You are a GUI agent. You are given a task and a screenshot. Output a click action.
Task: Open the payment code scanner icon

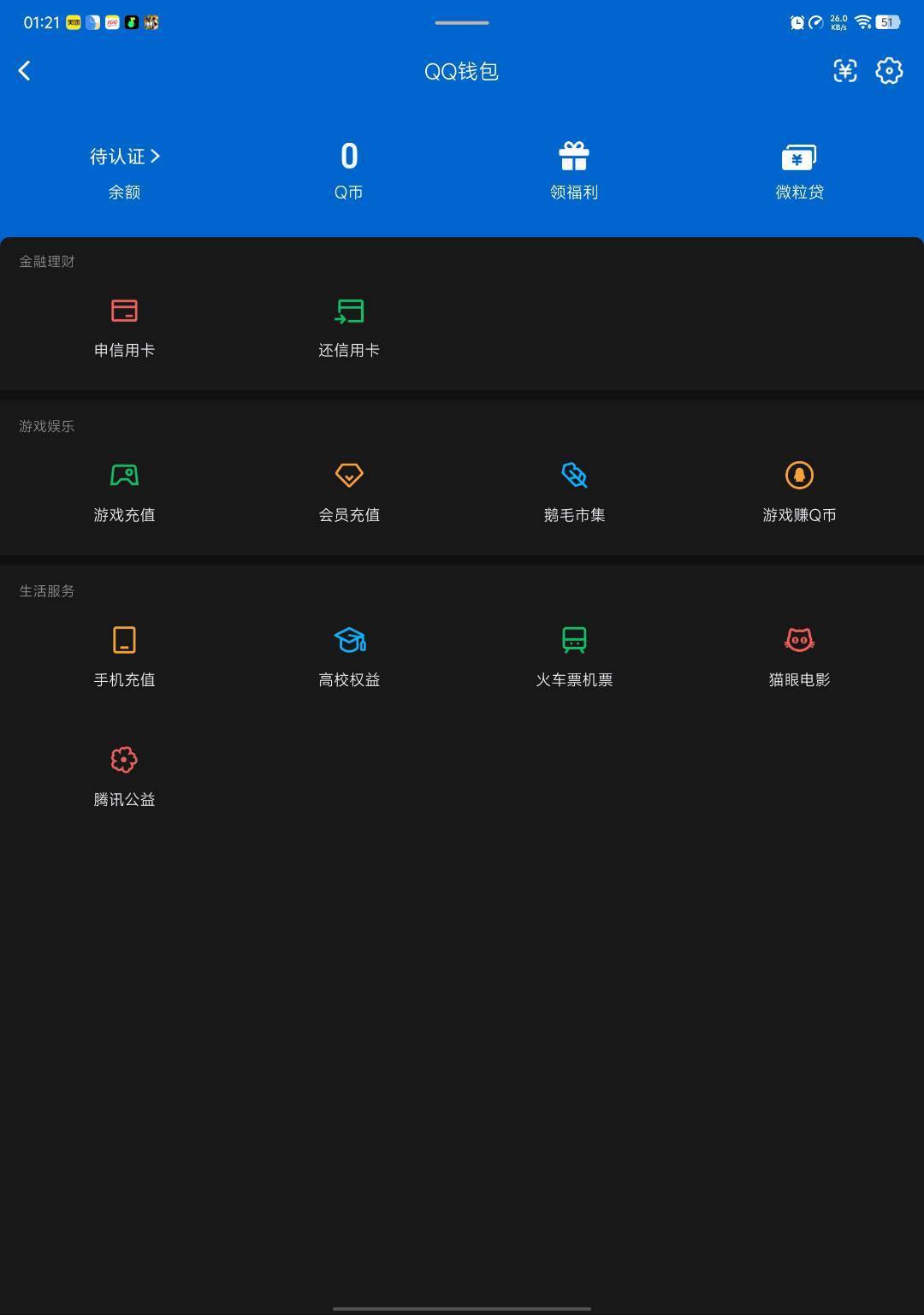[845, 71]
